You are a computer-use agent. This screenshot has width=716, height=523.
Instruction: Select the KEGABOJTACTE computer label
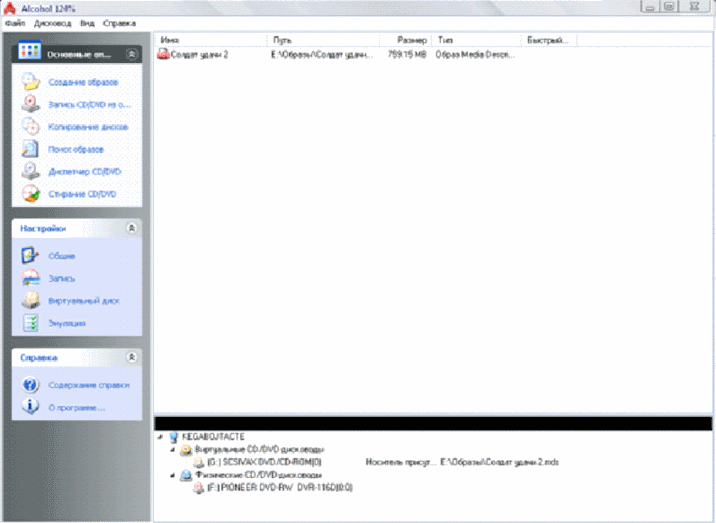click(213, 437)
